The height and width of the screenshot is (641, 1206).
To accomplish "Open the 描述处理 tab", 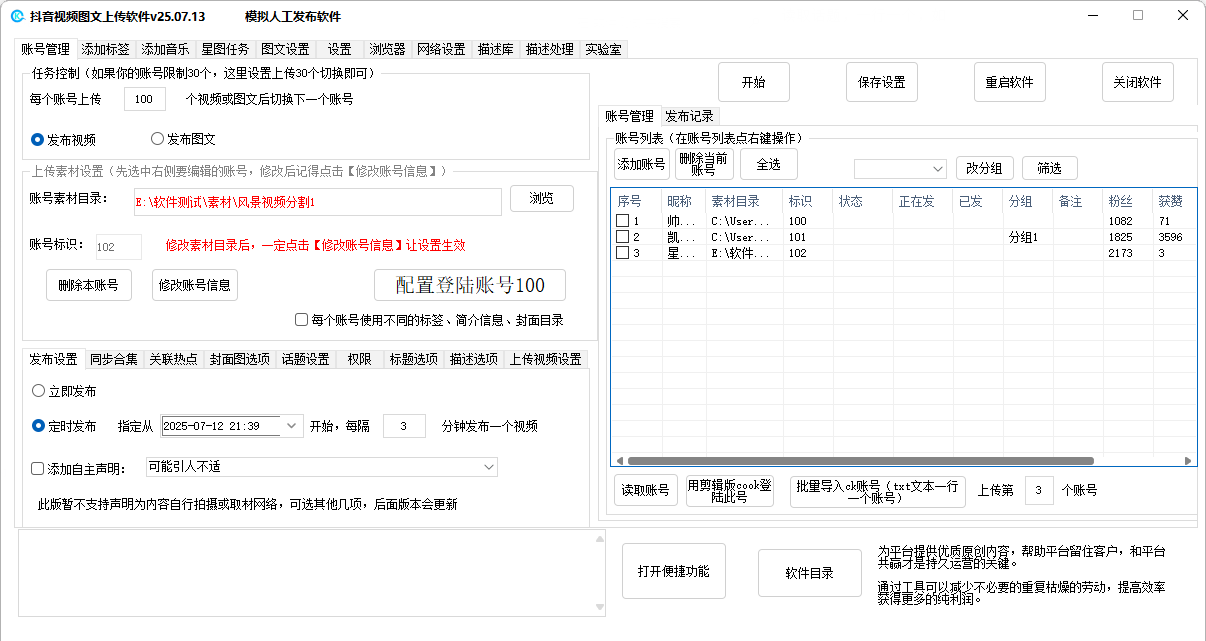I will [x=550, y=49].
